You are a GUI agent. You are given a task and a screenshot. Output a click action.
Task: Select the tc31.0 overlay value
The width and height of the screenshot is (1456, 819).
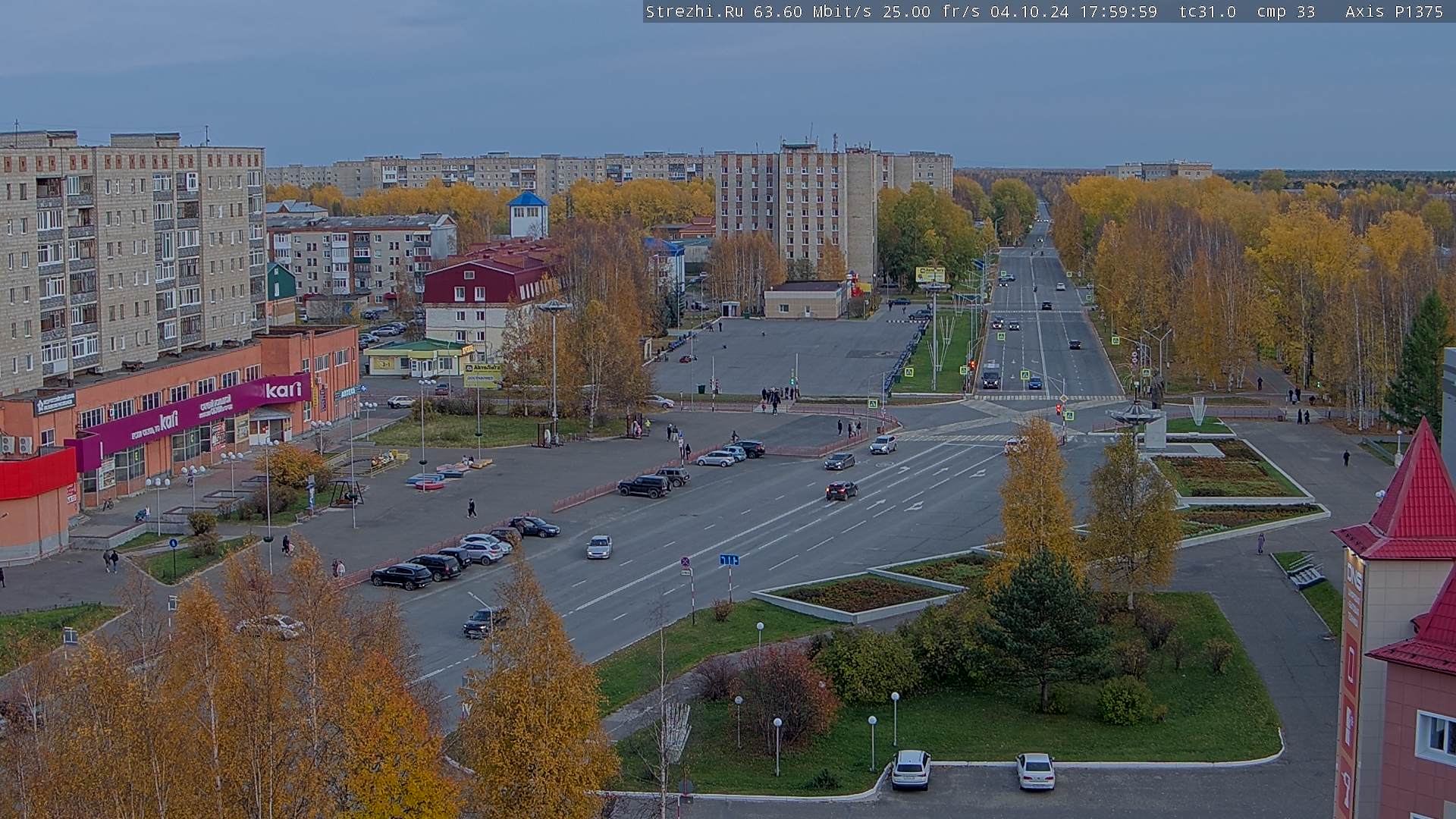tap(1207, 11)
